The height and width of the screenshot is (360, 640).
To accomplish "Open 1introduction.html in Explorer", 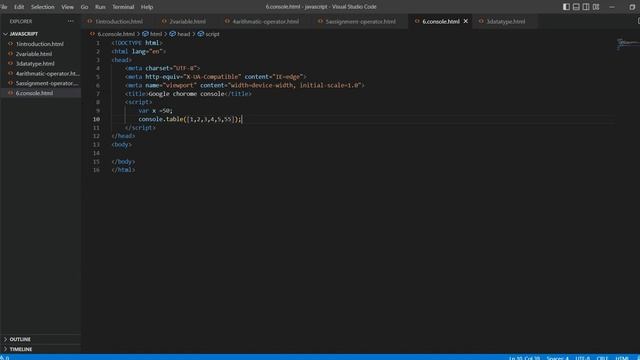I will point(40,44).
